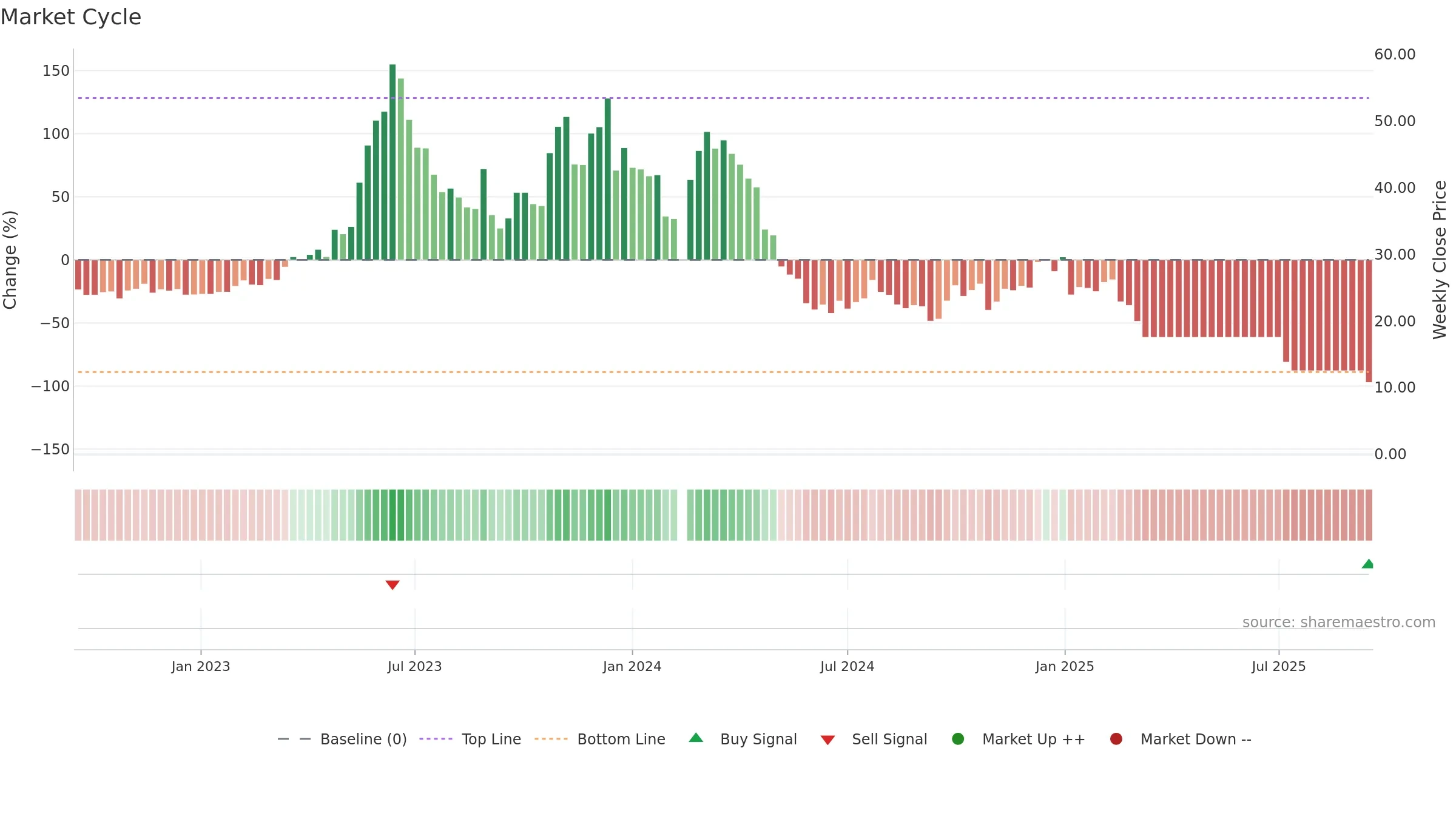1456x819 pixels.
Task: Click the leftmost pale red heat-strip cell
Action: pyautogui.click(x=78, y=515)
